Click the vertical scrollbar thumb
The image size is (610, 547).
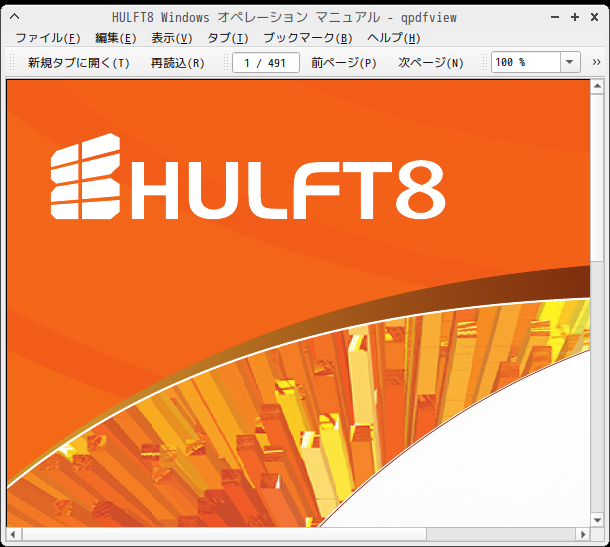pos(597,177)
